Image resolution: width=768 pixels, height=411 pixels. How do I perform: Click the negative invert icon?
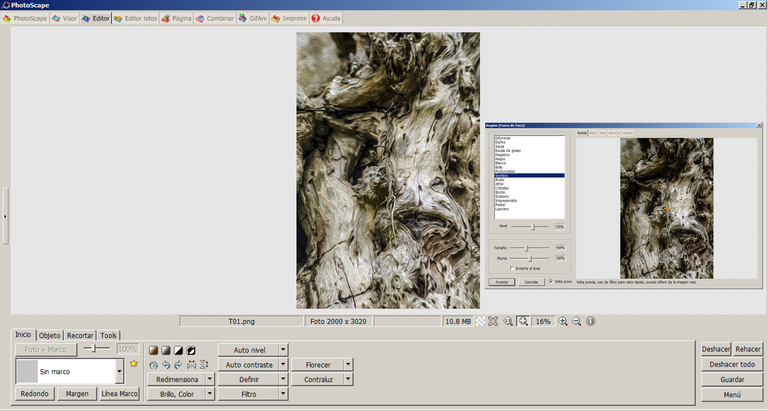tap(191, 350)
